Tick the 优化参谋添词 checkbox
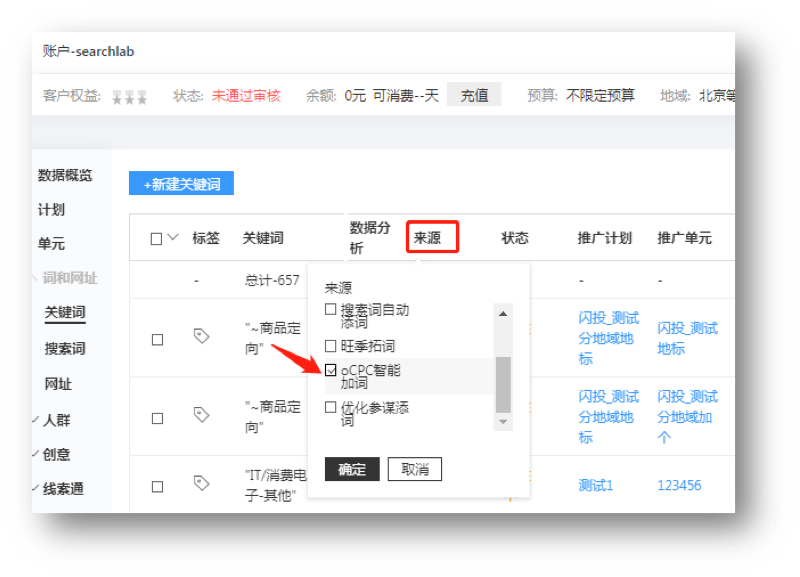The width and height of the screenshot is (800, 577). click(x=331, y=407)
